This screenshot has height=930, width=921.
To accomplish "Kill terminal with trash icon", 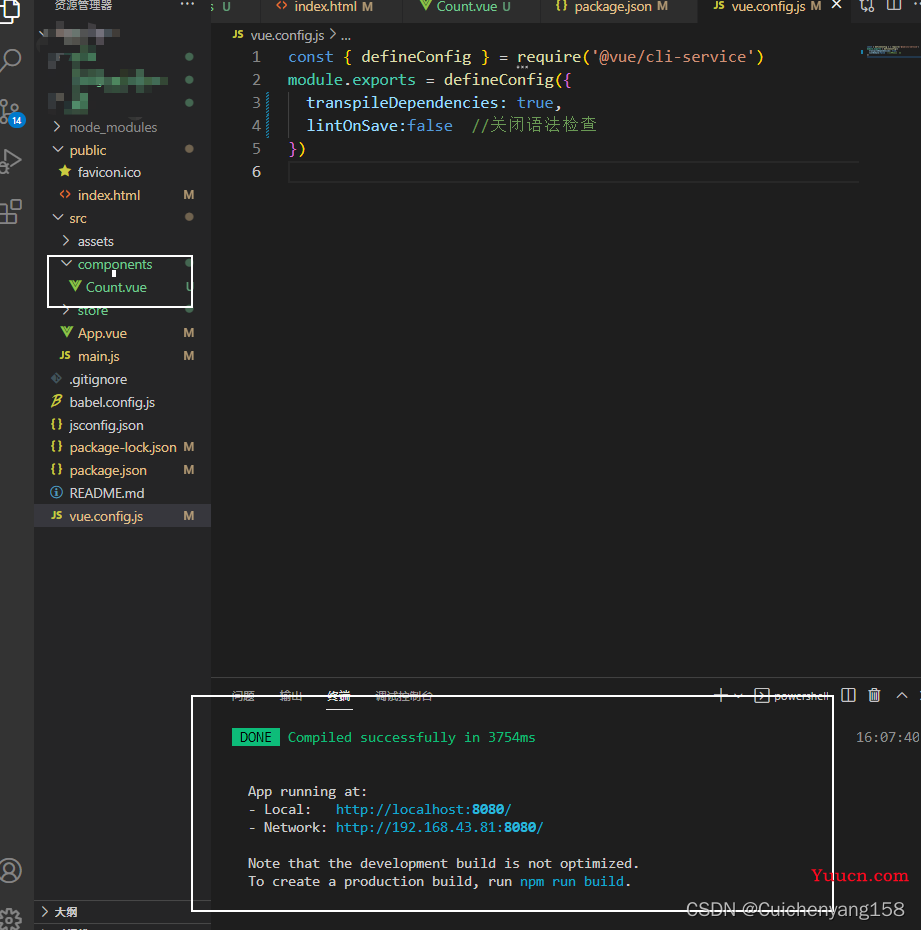I will click(874, 695).
